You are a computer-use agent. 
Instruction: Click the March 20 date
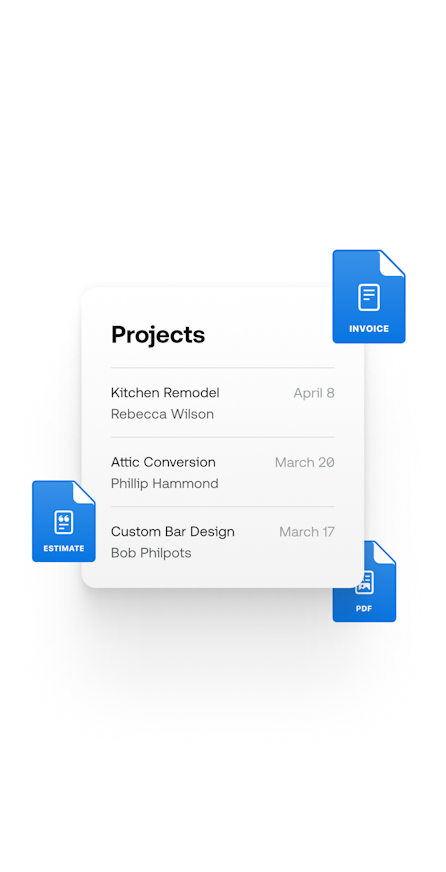(305, 462)
